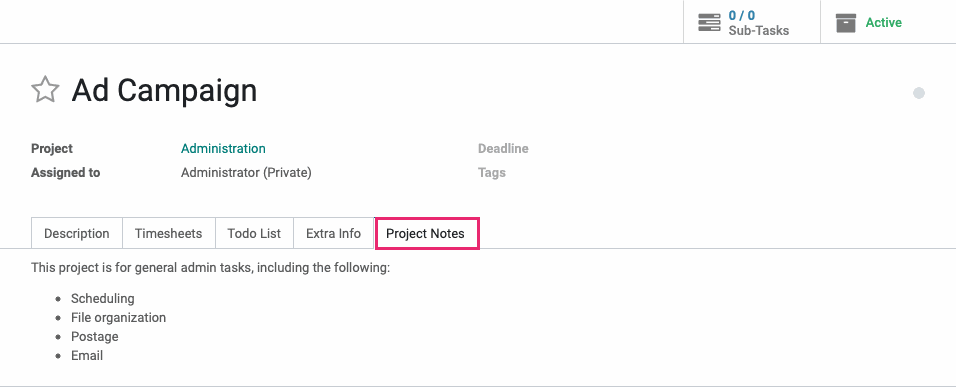Viewport: 956px width, 387px height.
Task: Open the 0 / 0 Sub-Tasks counter
Action: (752, 23)
